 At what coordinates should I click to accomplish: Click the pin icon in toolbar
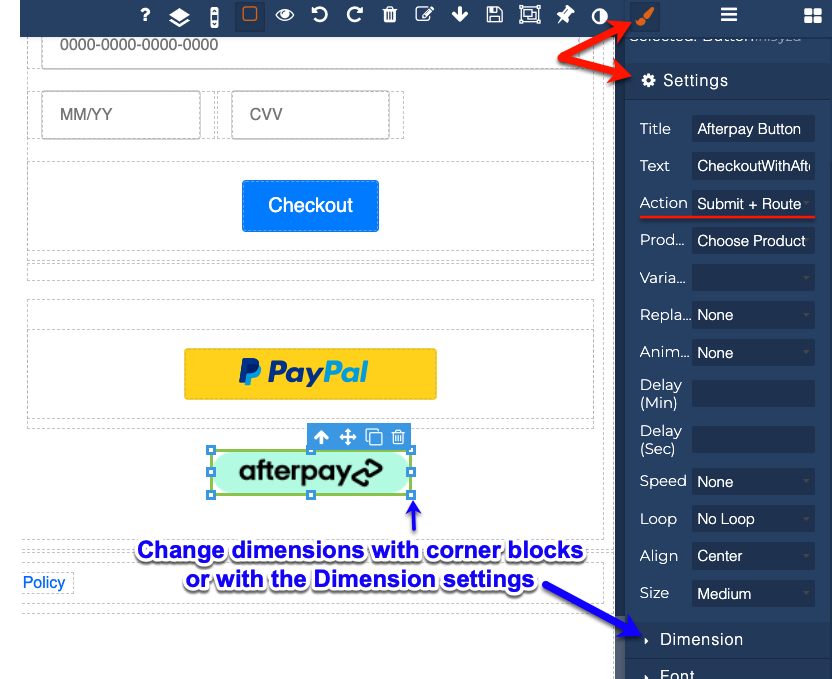pyautogui.click(x=565, y=15)
